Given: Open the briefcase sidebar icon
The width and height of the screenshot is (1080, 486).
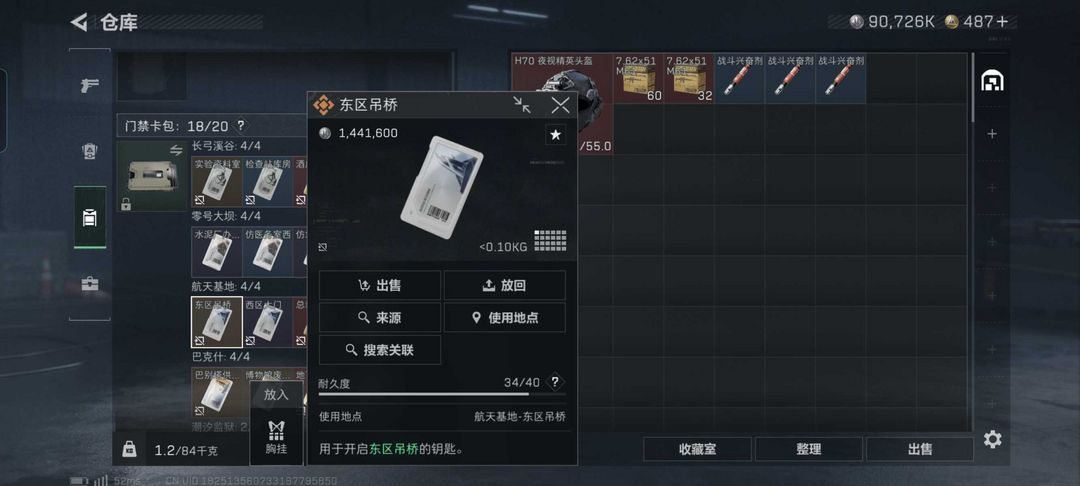Looking at the screenshot, I should click(90, 284).
